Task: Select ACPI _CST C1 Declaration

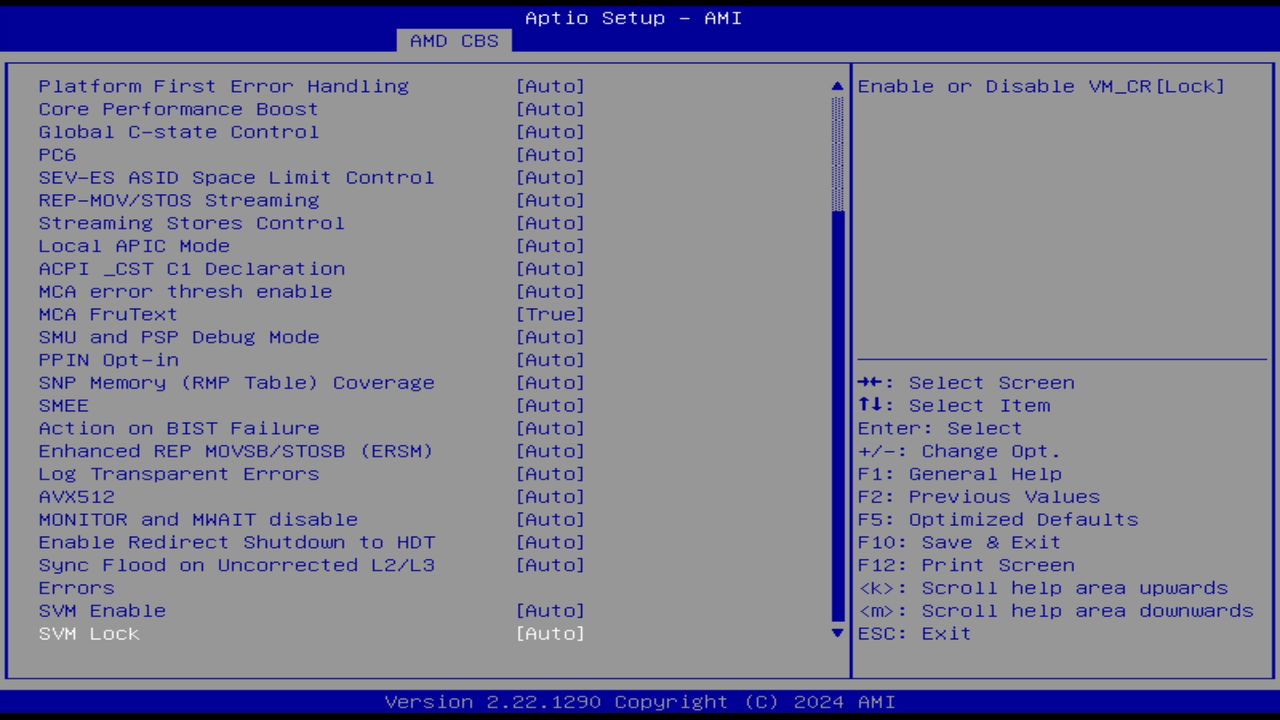Action: pos(192,269)
